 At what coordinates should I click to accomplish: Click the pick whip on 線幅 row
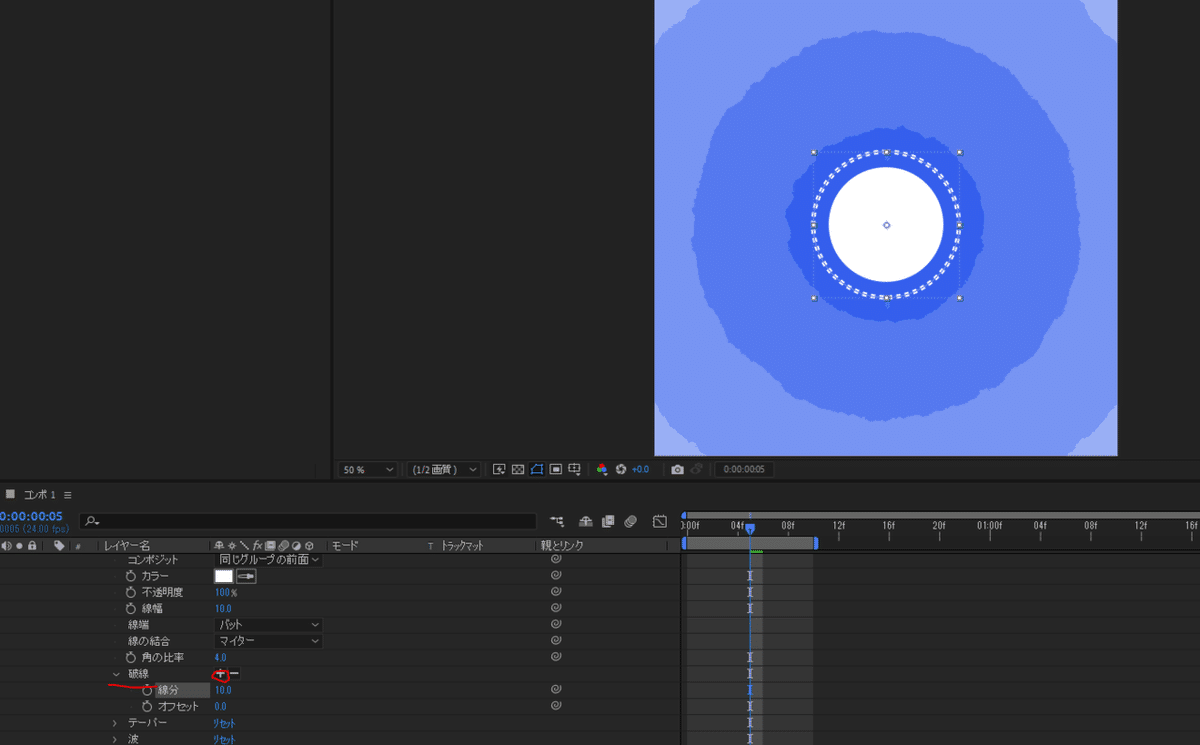click(x=556, y=608)
